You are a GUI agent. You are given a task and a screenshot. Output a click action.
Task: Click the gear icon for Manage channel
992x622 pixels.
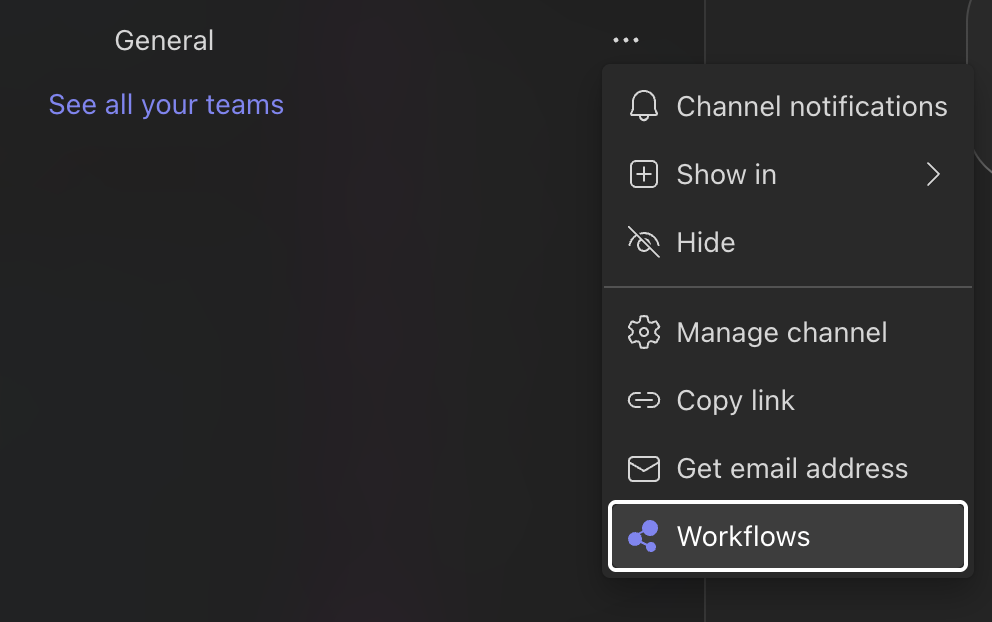pyautogui.click(x=643, y=332)
